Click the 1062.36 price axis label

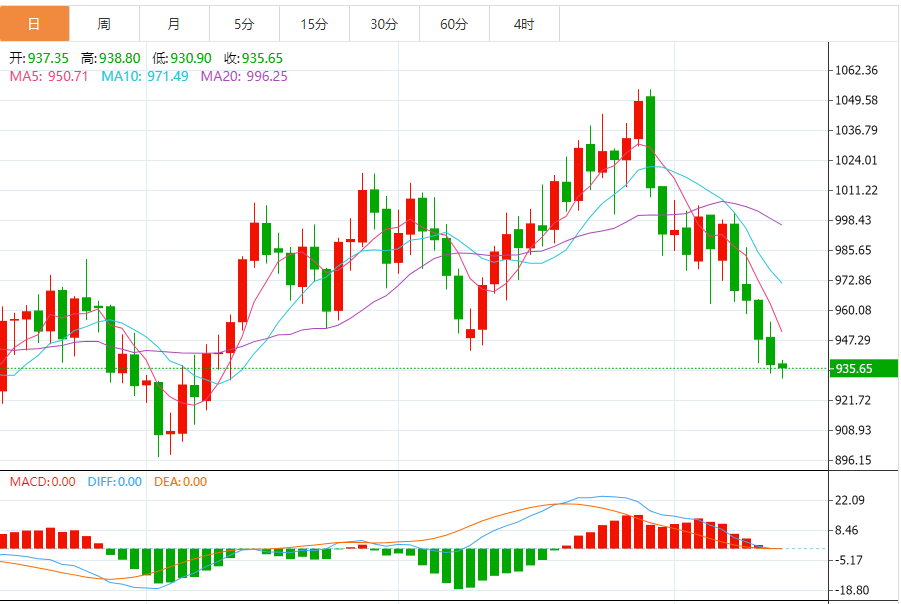tap(856, 70)
